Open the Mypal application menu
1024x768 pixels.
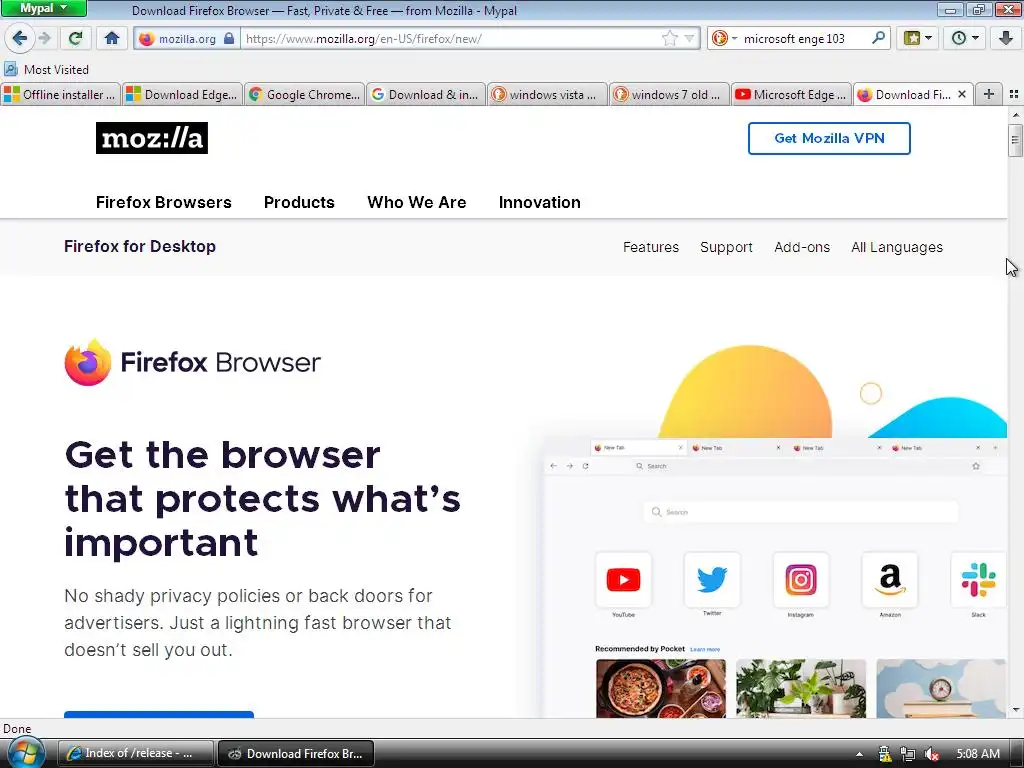click(x=43, y=8)
